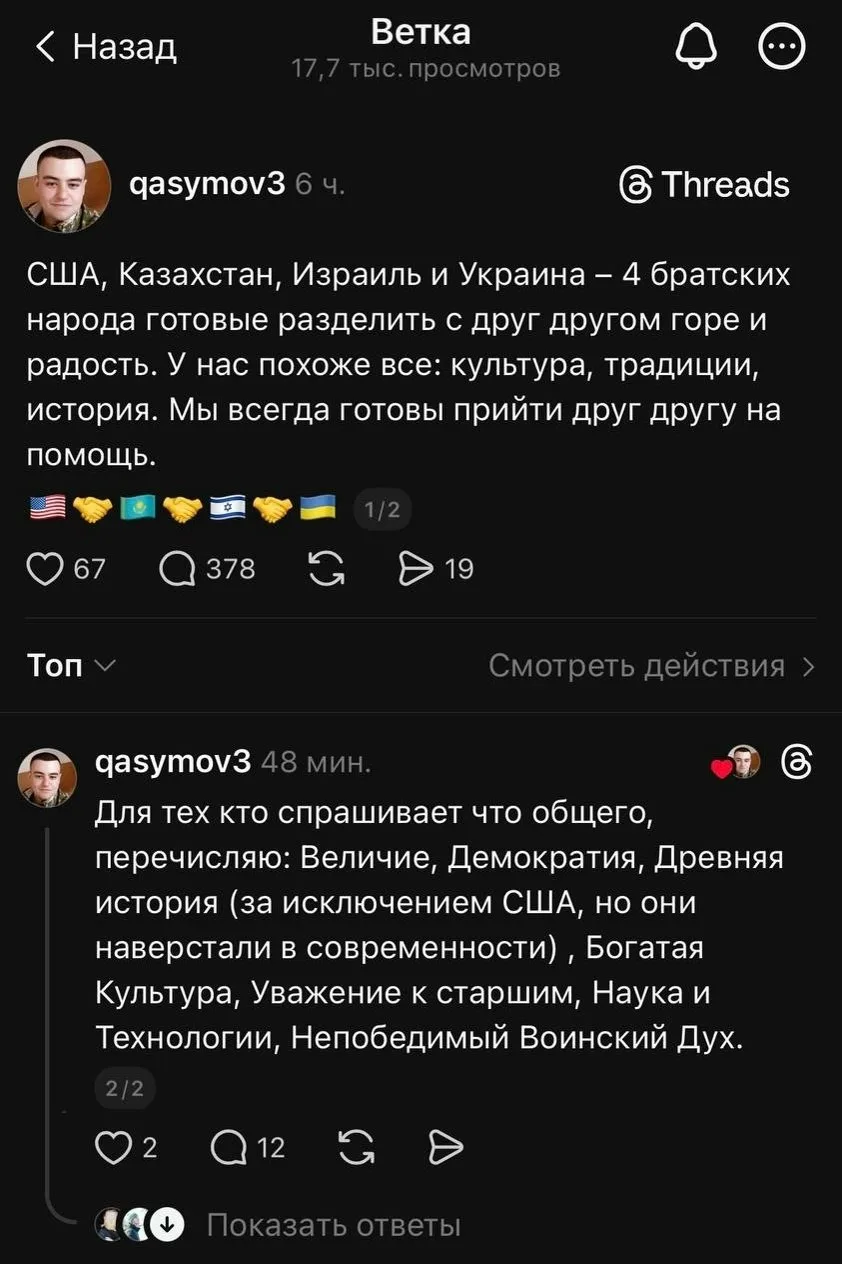Like the main post with 67 likes

(x=43, y=569)
